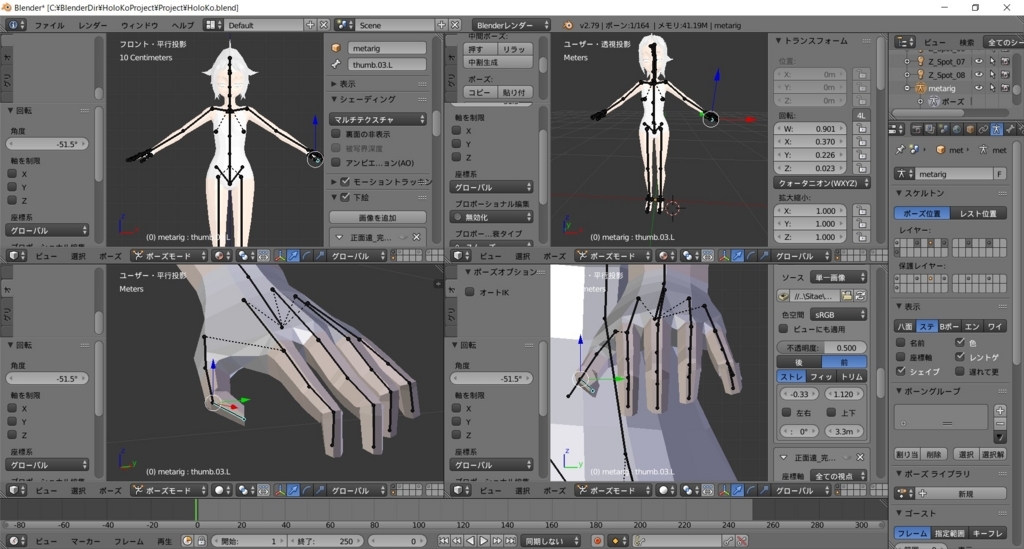Collapse the トランスフォーム panel
Viewport: 1024px width, 549px height.
(x=779, y=40)
